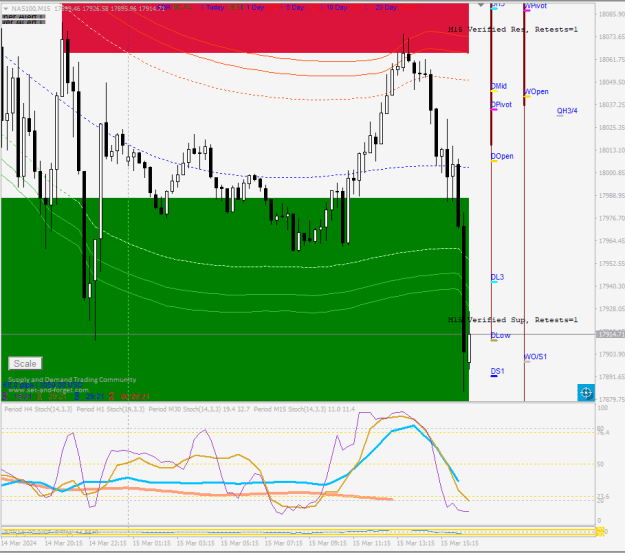Click the 14 Mar 20:15 time axis label
This screenshot has width=625, height=553.
click(x=63, y=543)
